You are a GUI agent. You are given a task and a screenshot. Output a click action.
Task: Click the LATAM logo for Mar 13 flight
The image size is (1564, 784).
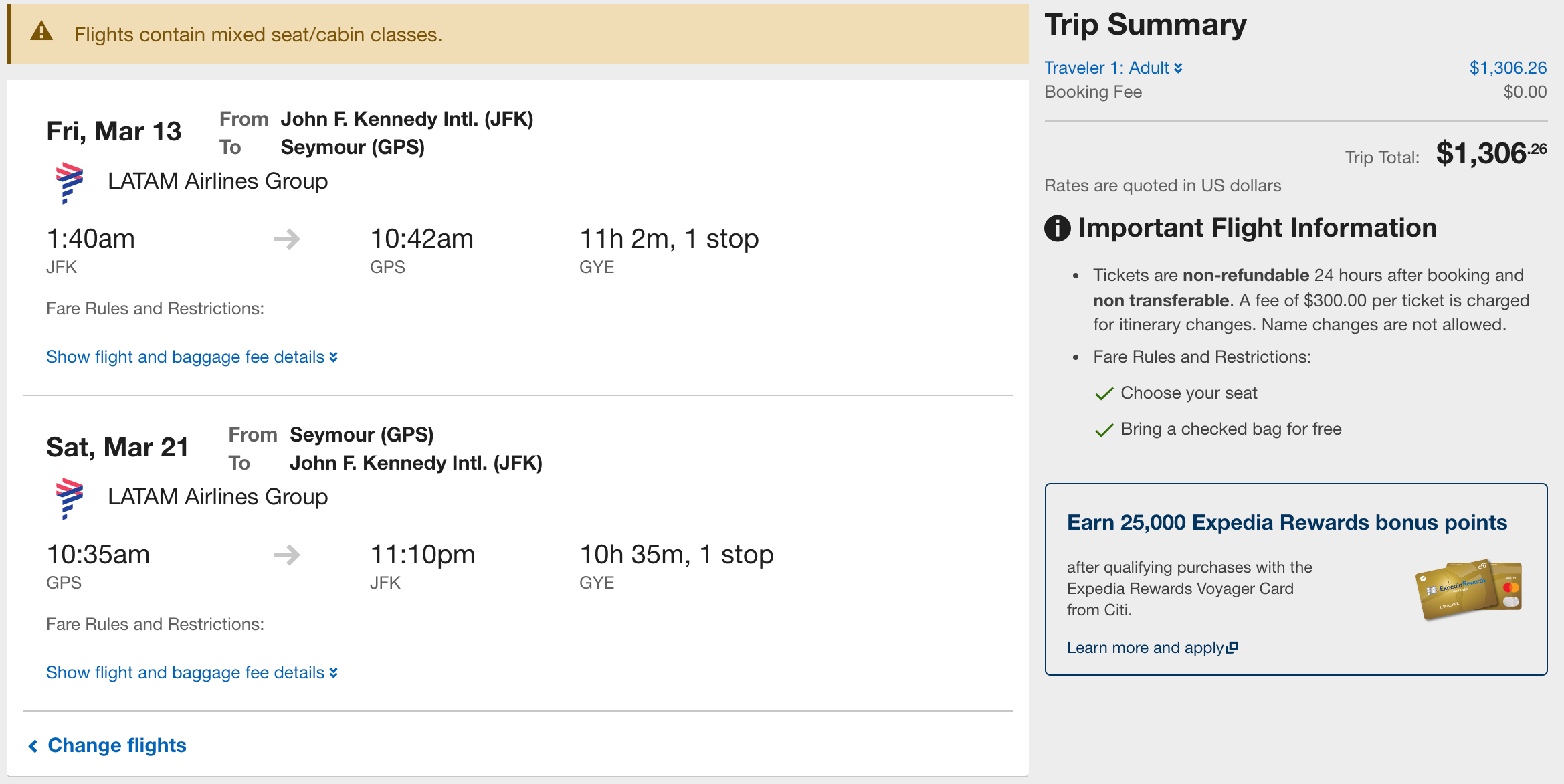(x=69, y=183)
